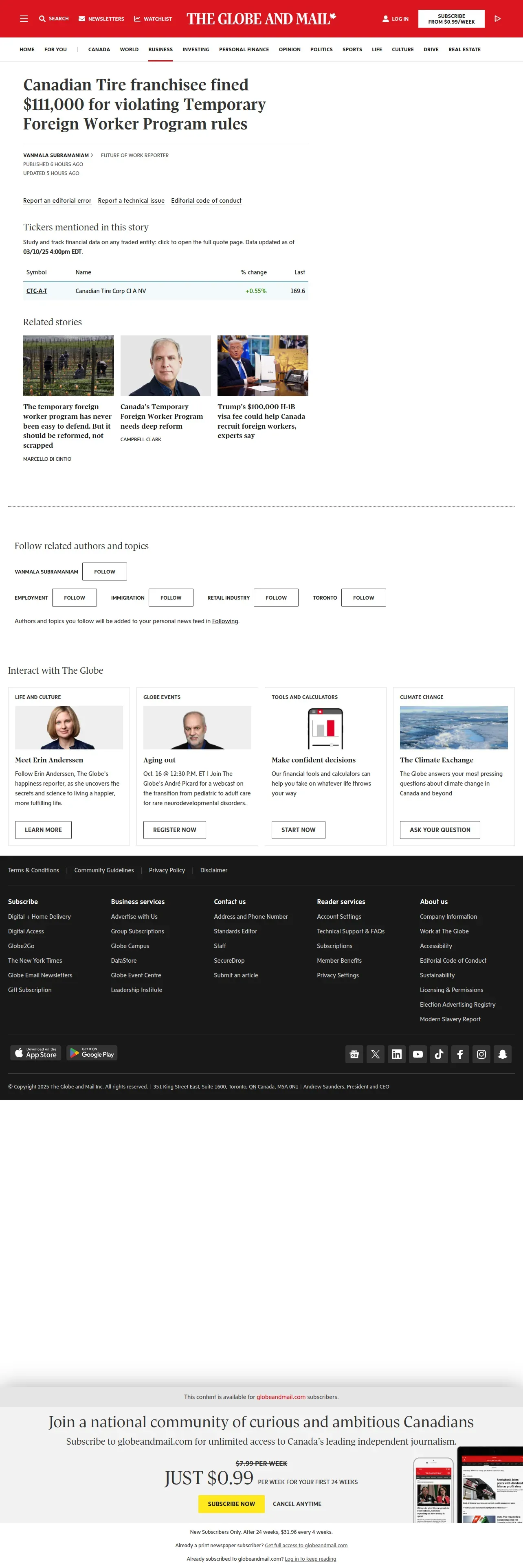This screenshot has width=523, height=1568.
Task: Click the Log In user icon
Action: [385, 19]
